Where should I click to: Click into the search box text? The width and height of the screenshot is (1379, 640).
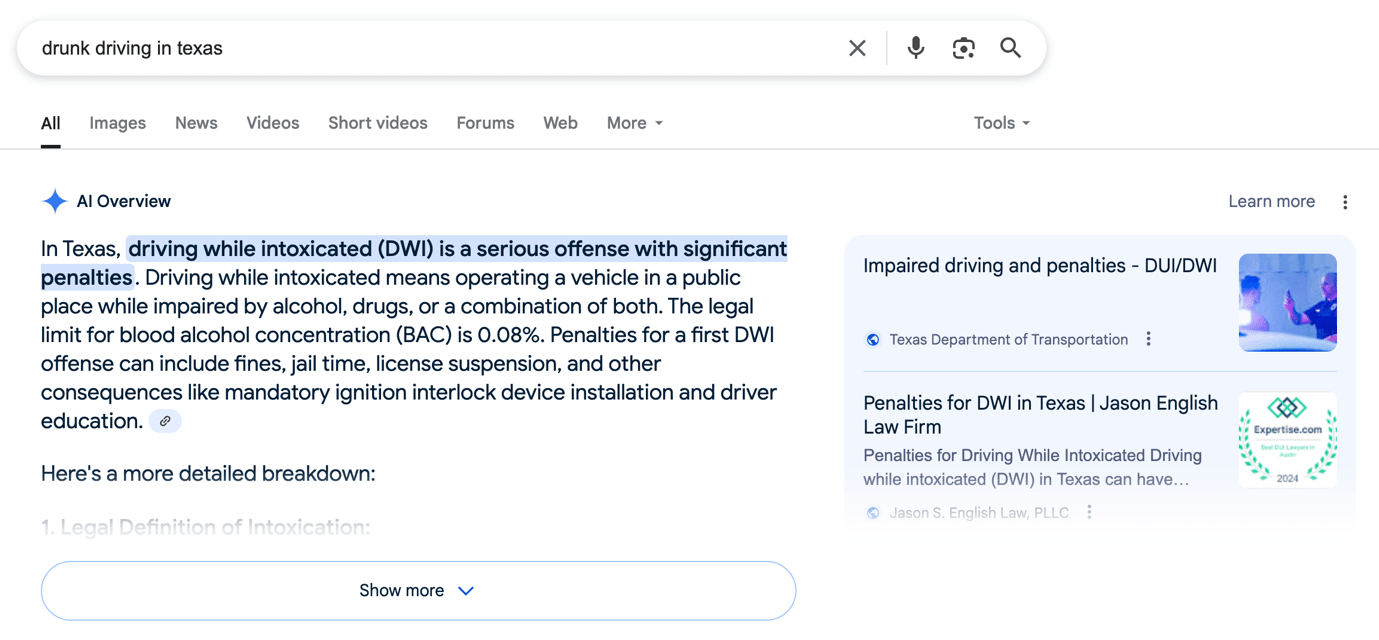click(132, 48)
